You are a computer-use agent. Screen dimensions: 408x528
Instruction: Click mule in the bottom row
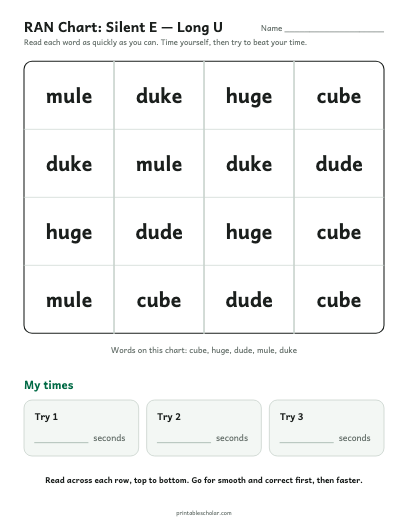(x=69, y=300)
